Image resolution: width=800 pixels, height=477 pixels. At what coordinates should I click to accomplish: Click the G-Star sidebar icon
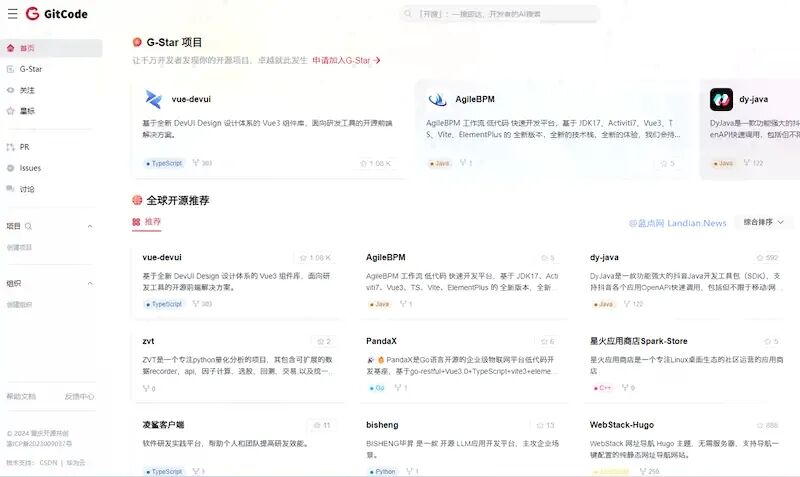(10, 69)
